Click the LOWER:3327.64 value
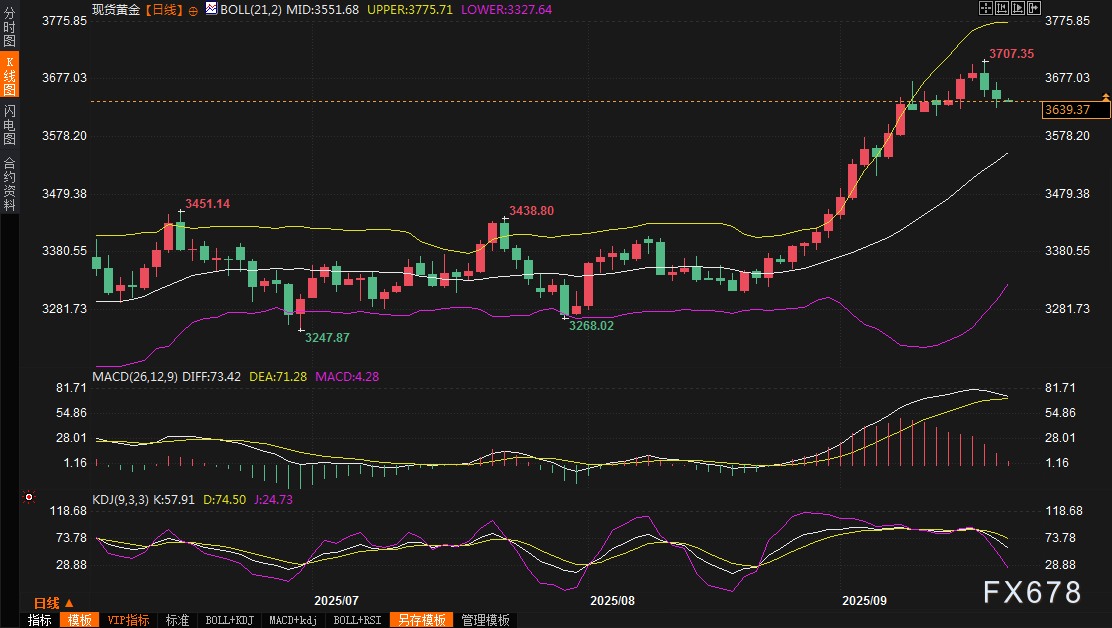Image resolution: width=1112 pixels, height=628 pixels. tap(506, 10)
